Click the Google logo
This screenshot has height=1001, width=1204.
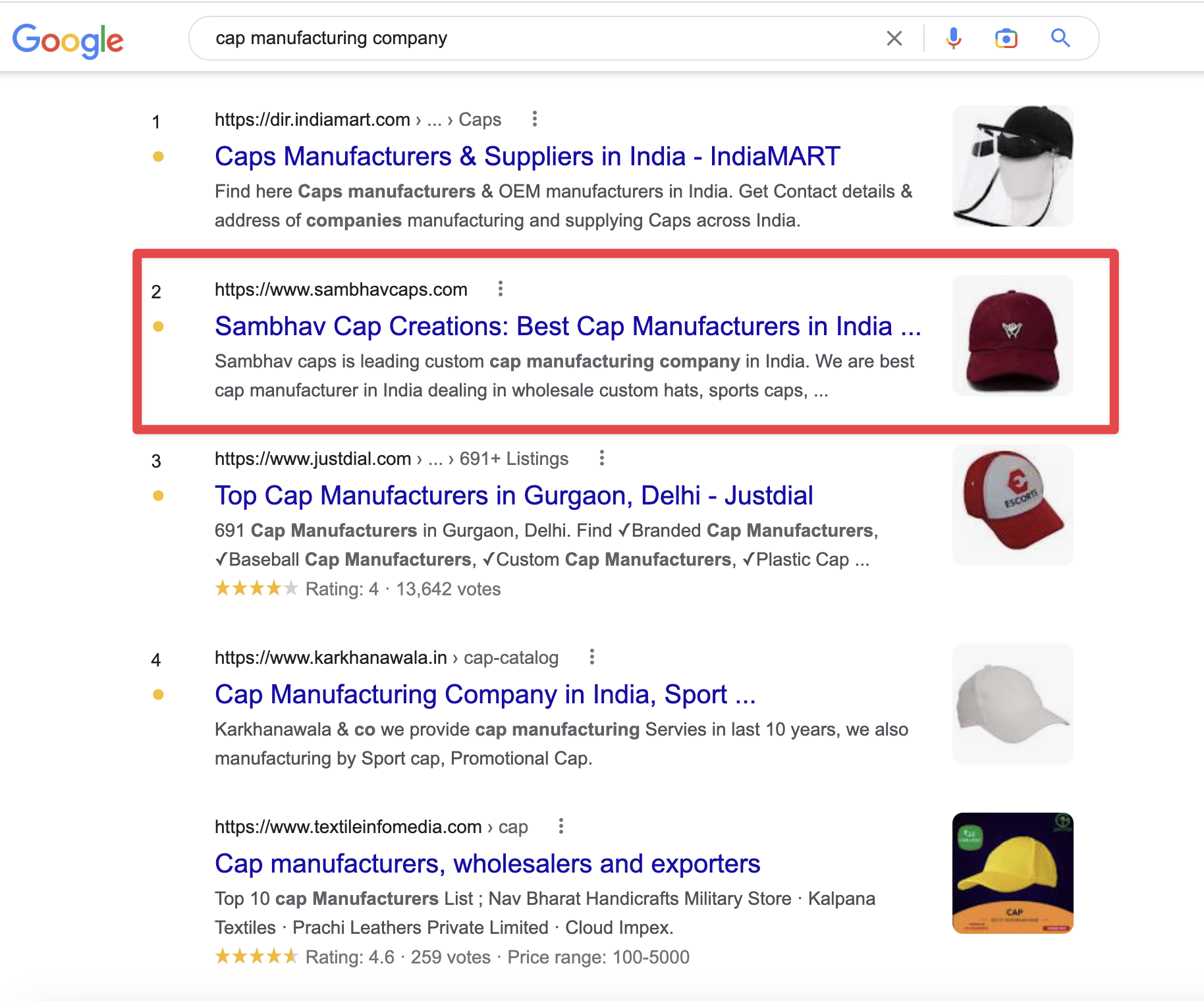coord(68,40)
